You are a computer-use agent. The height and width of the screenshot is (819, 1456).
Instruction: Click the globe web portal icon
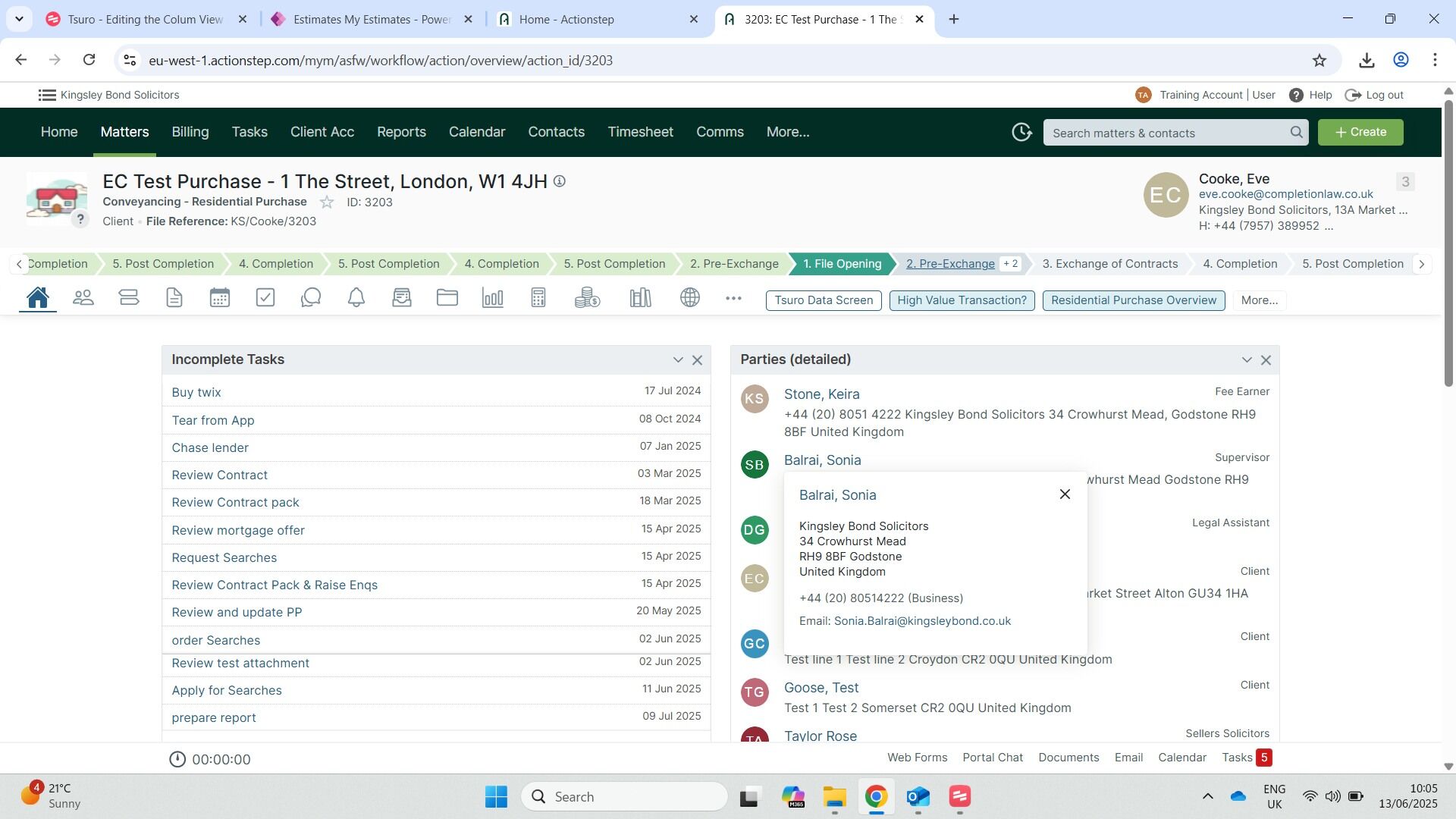(x=690, y=298)
